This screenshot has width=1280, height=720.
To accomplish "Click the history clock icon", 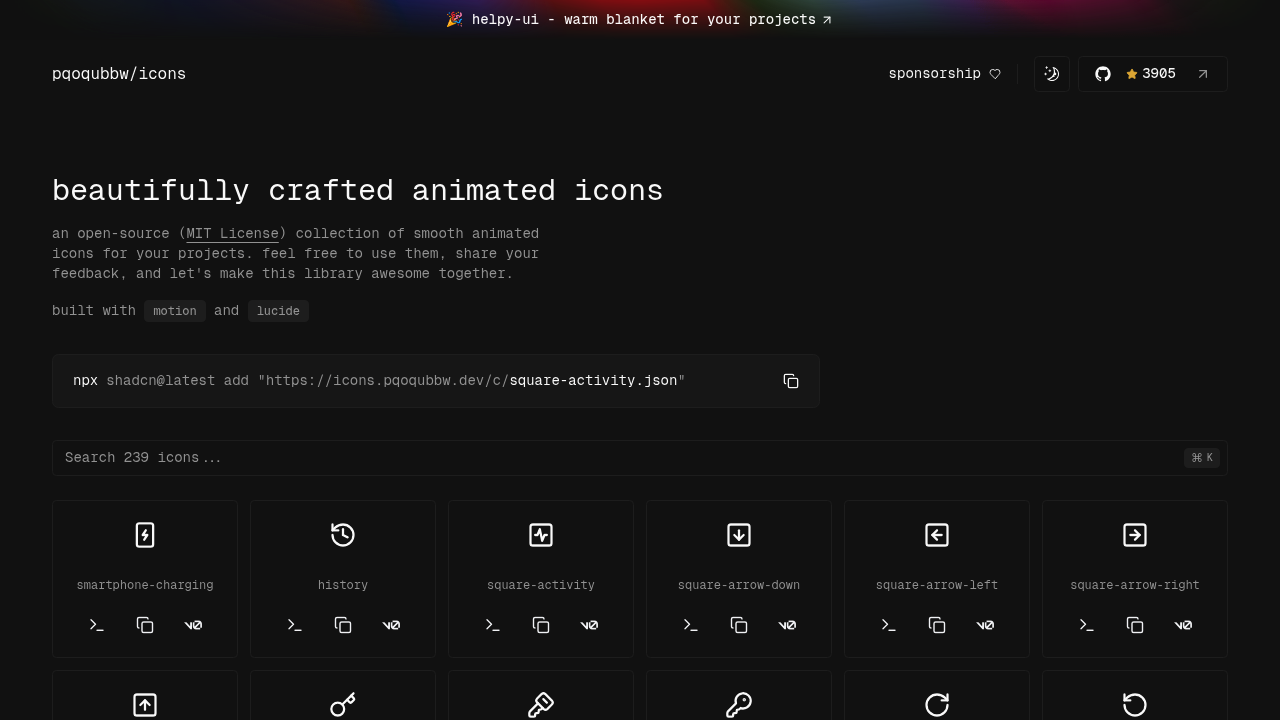I will (343, 535).
